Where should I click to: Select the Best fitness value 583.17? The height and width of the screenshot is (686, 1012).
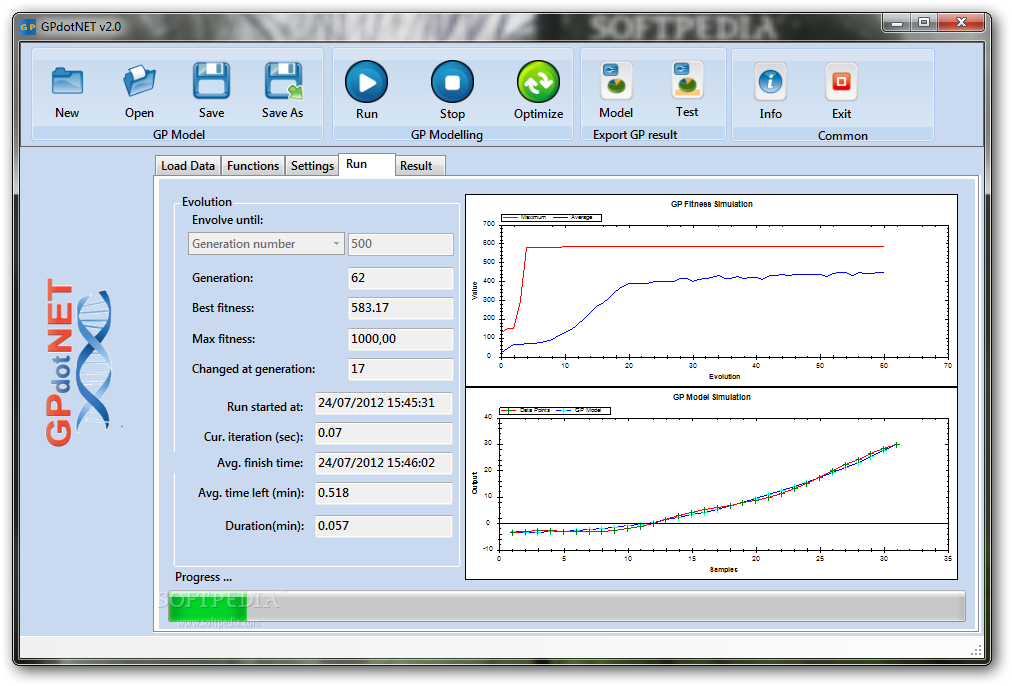tap(401, 308)
